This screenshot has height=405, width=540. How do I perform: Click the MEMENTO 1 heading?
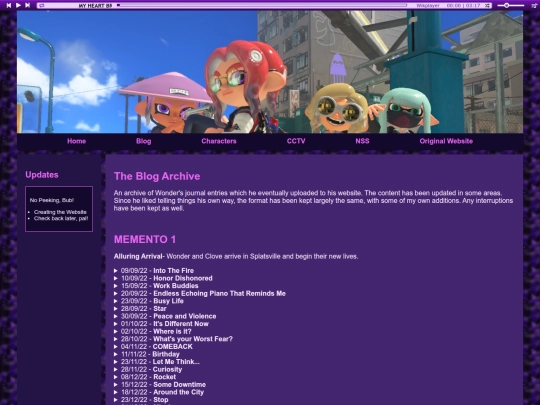pyautogui.click(x=145, y=239)
